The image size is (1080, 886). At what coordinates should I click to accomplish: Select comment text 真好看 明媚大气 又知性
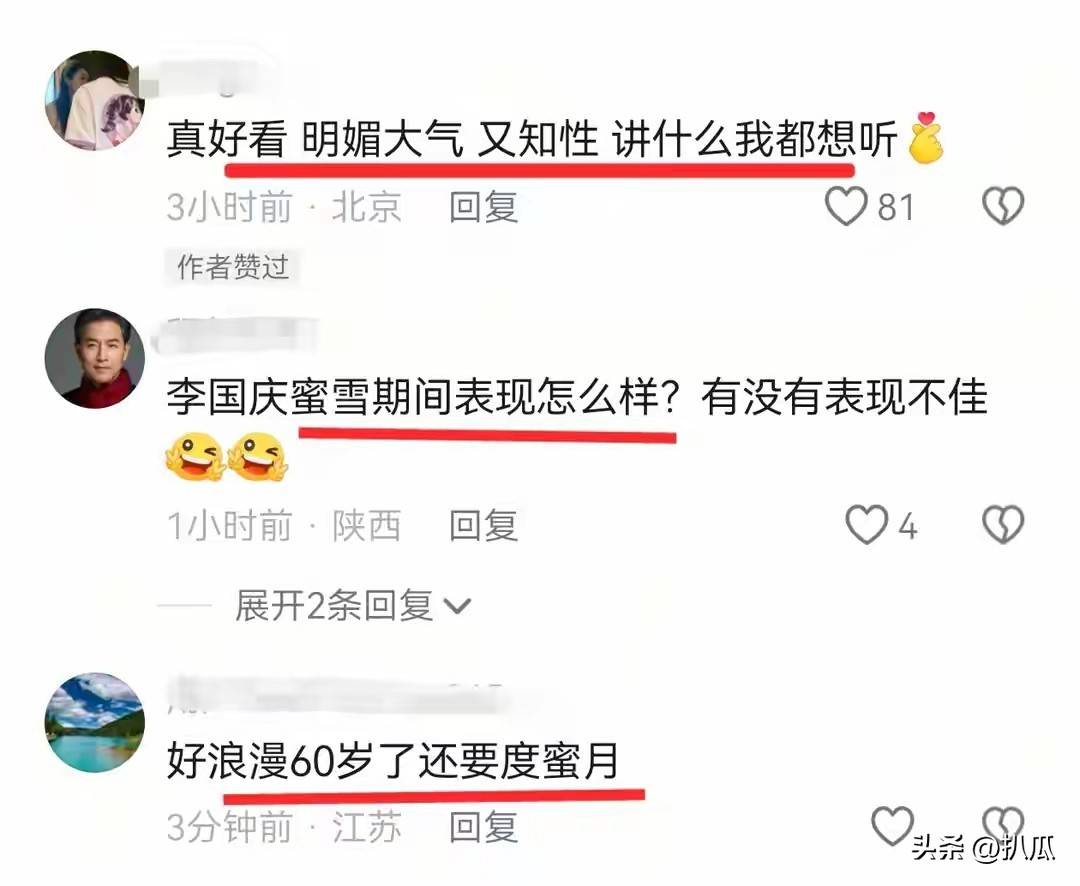[x=383, y=140]
